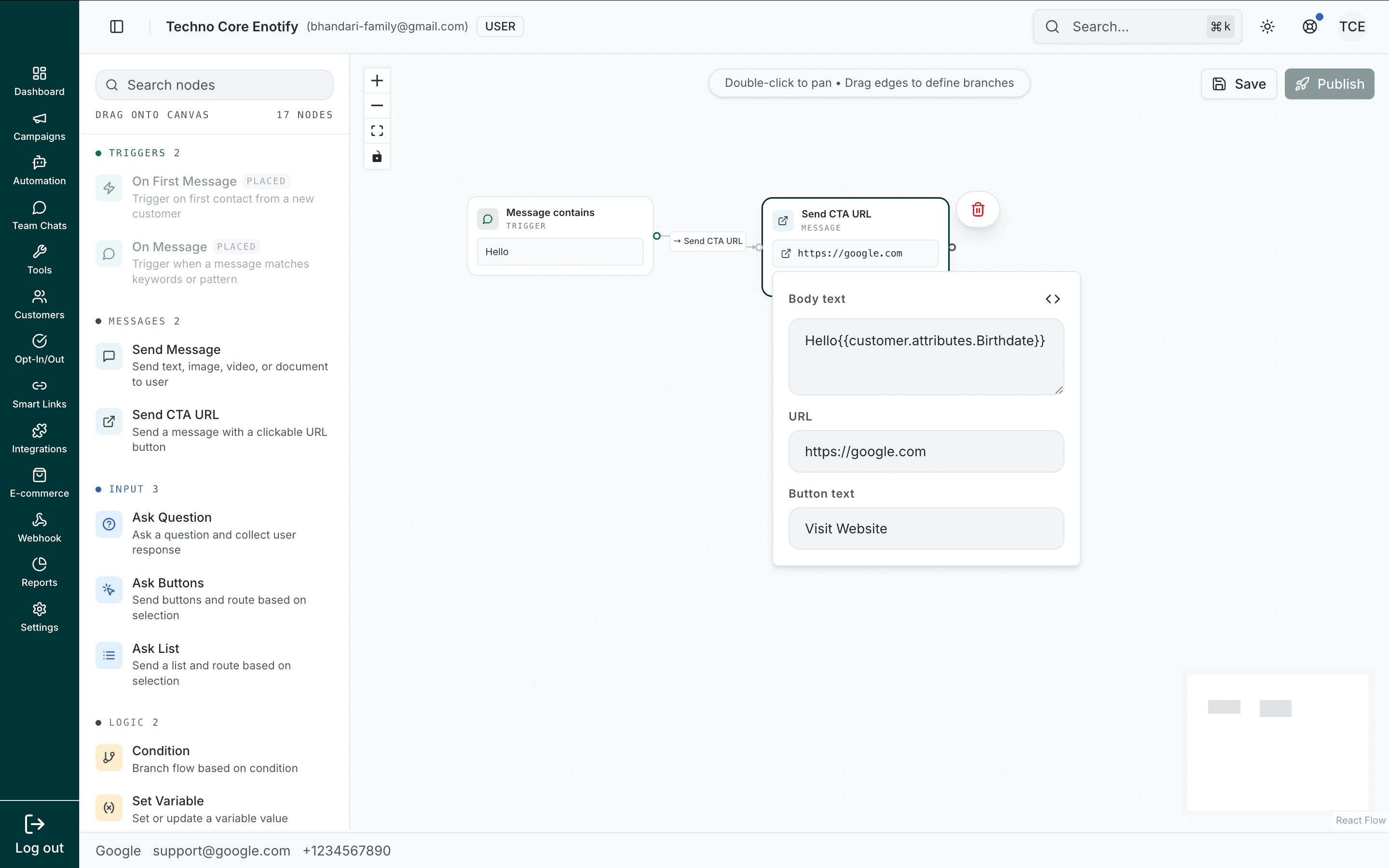
Task: Click the +1234567890 footer phone number
Action: (347, 851)
